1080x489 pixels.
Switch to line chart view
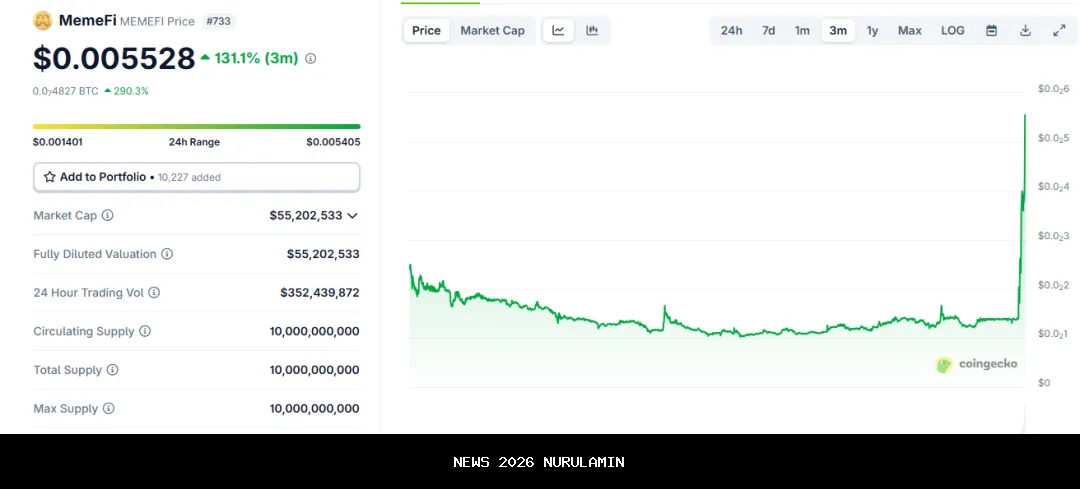point(558,30)
